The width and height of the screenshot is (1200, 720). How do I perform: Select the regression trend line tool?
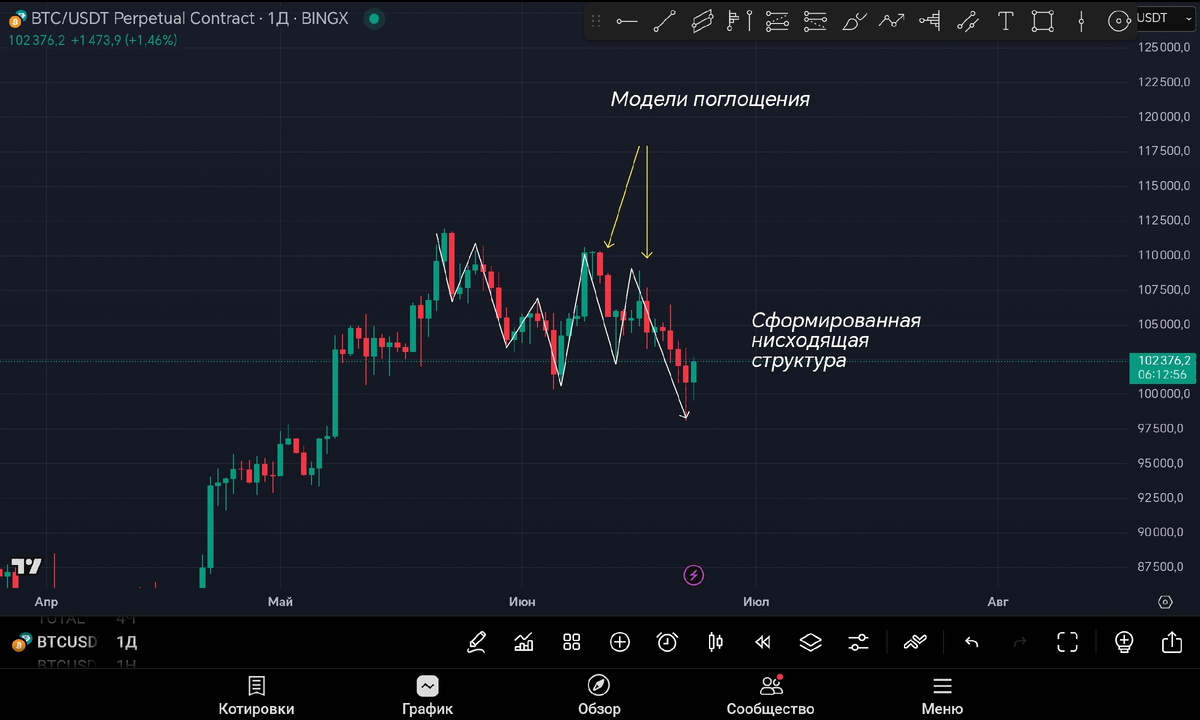pyautogui.click(x=967, y=21)
